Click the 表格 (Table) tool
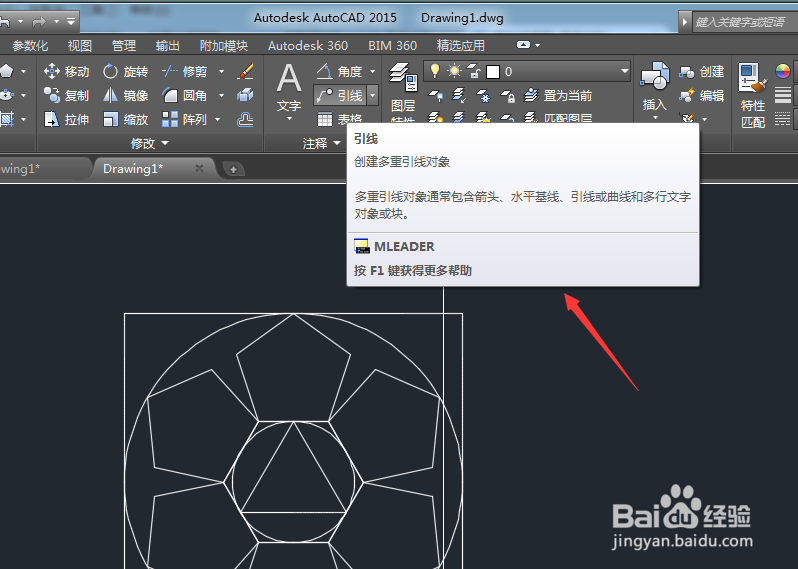This screenshot has height=569, width=798. point(339,120)
